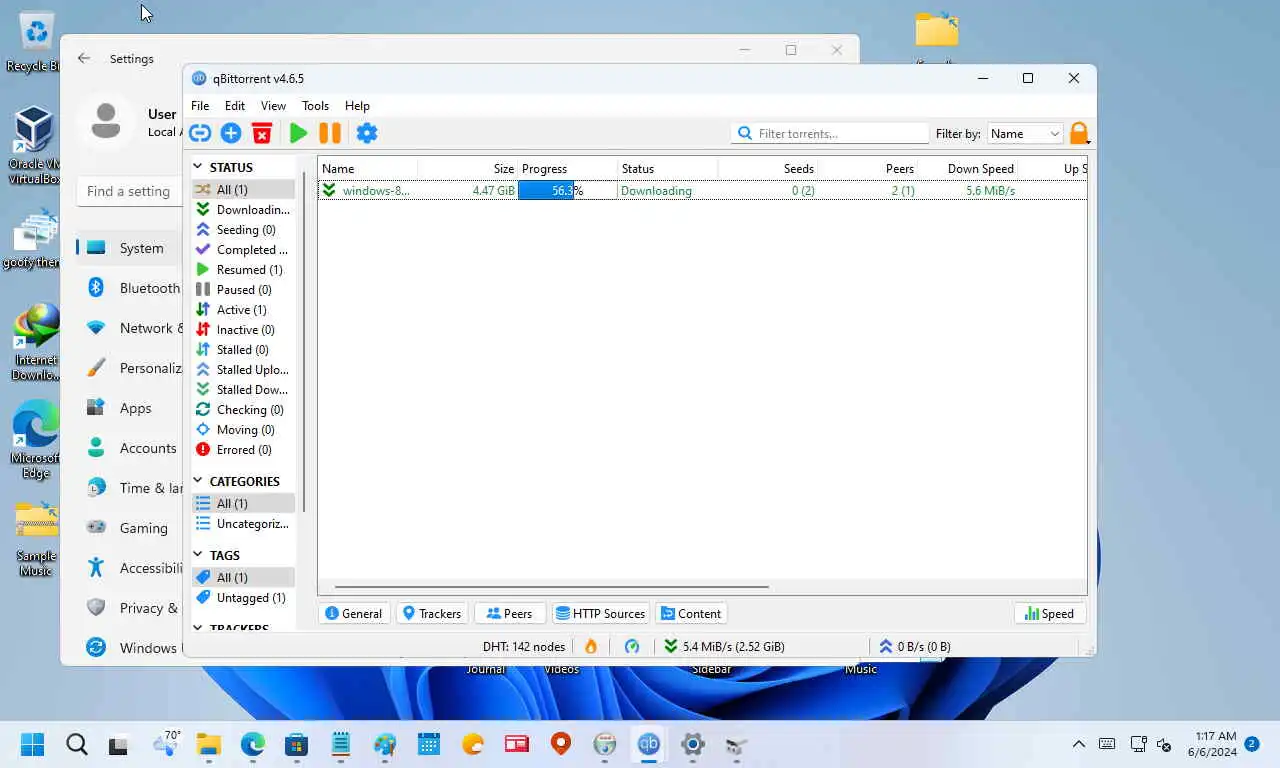Click the Add Torrent Link toolbar icon
Viewport: 1280px width, 768px height.
pyautogui.click(x=200, y=133)
